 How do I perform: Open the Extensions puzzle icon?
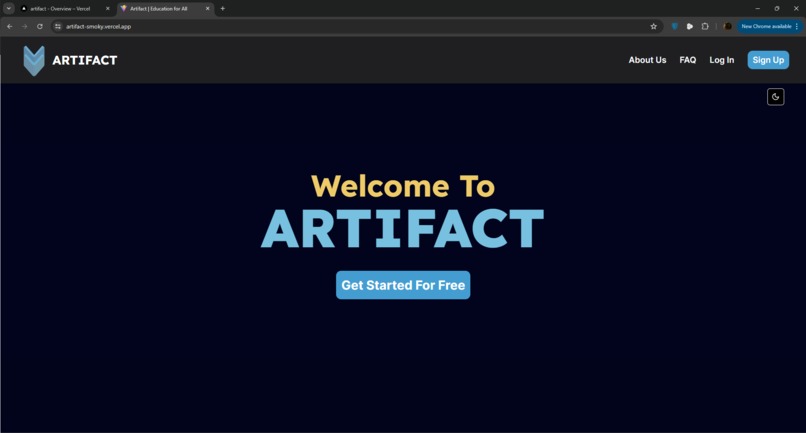(705, 26)
